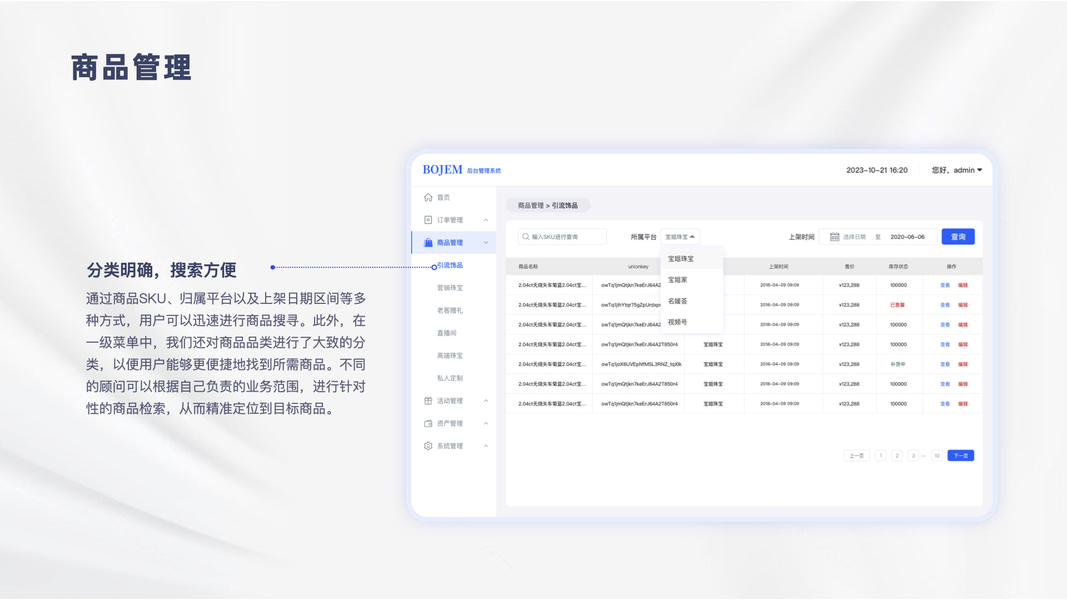Click the BOJEM logo
1067x600 pixels.
pyautogui.click(x=442, y=169)
